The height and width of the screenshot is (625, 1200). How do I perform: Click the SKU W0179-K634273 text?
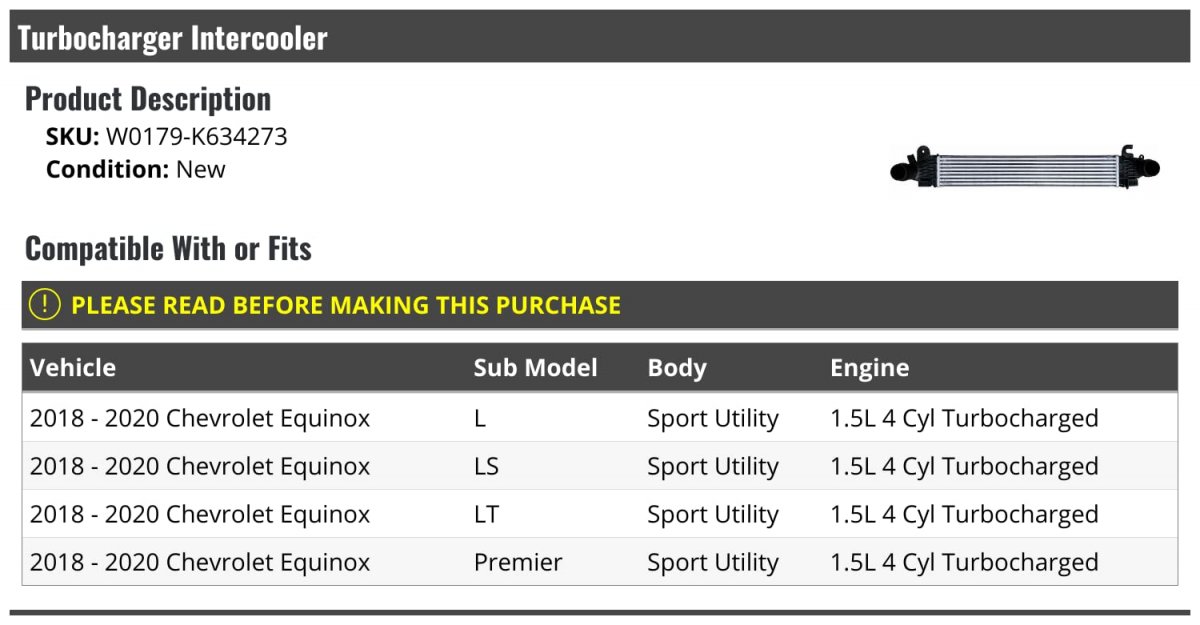pyautogui.click(x=167, y=137)
